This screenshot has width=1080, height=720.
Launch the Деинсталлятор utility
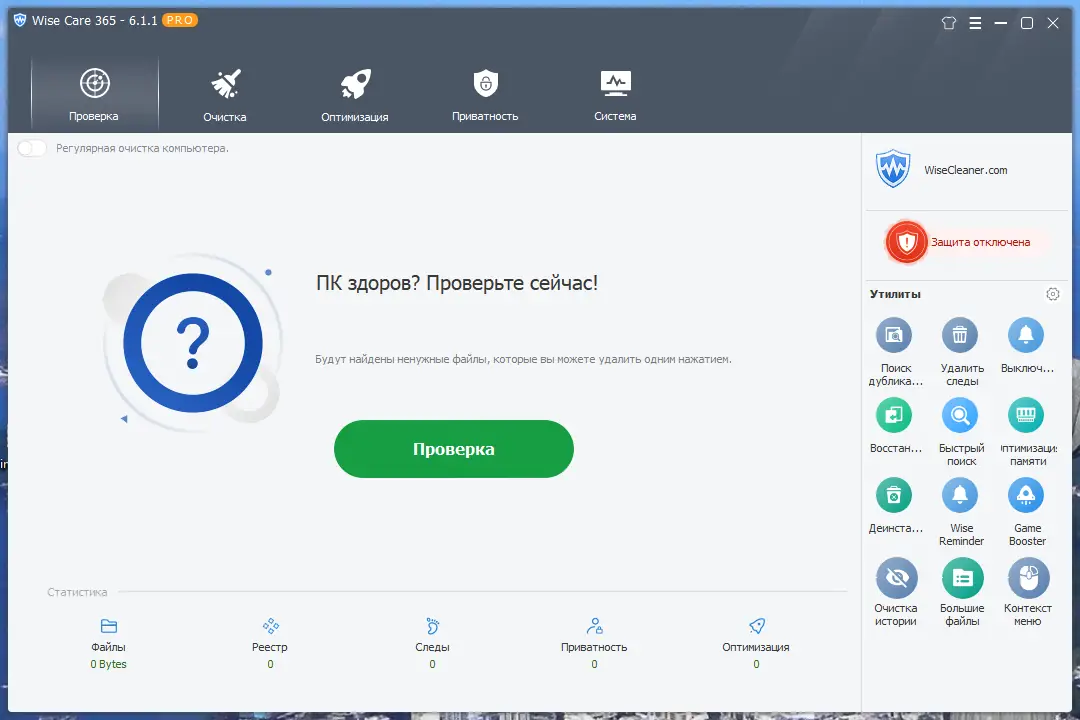[x=894, y=495]
